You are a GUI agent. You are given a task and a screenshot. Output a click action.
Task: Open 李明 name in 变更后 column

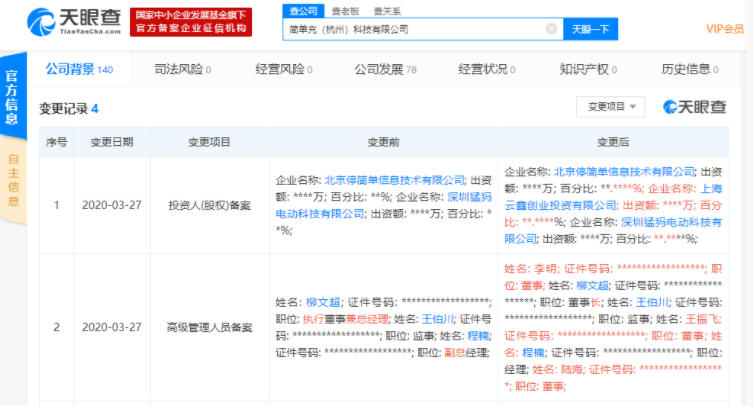(546, 269)
